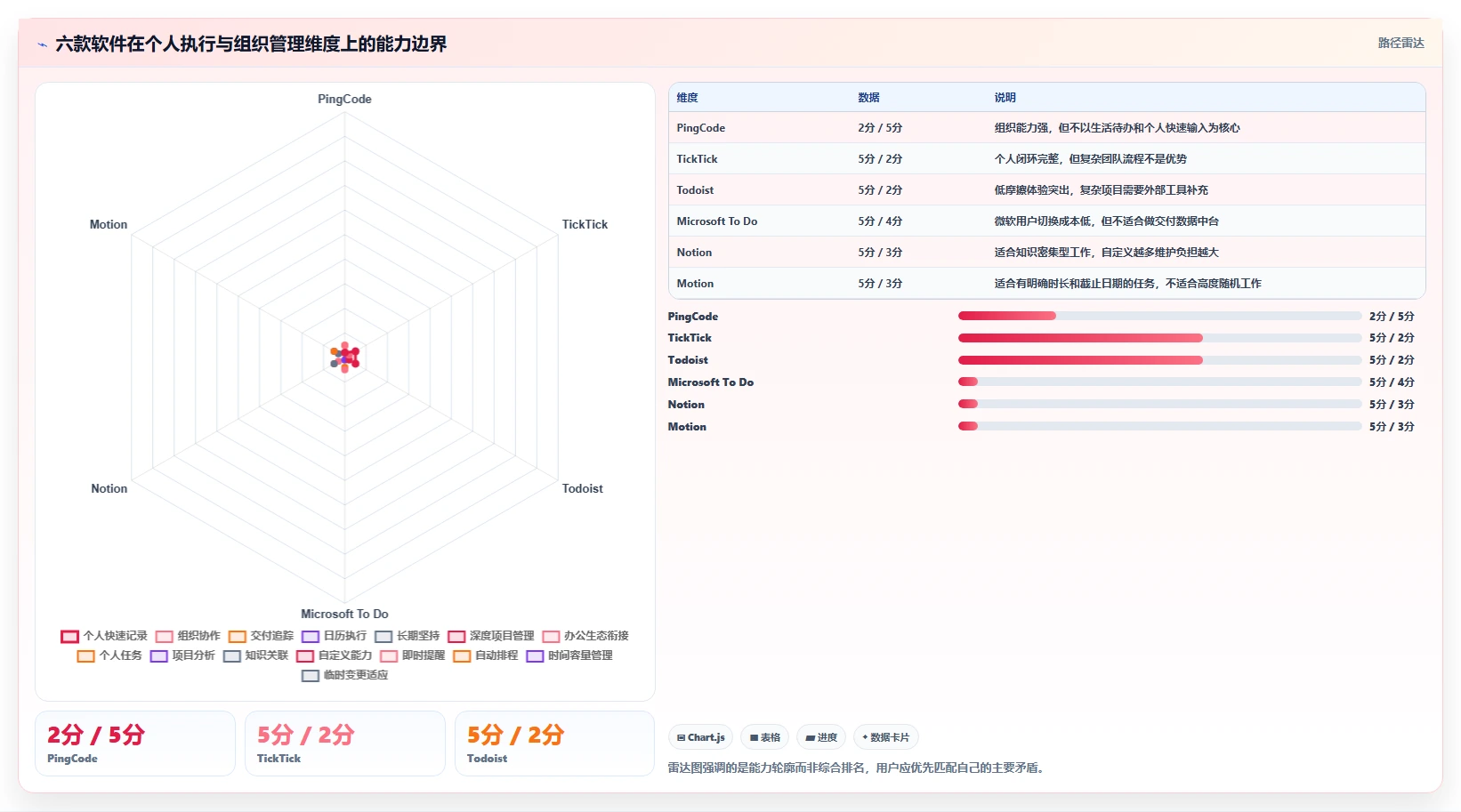This screenshot has width=1461, height=812.
Task: Select the Notion table row name
Action: click(x=694, y=253)
